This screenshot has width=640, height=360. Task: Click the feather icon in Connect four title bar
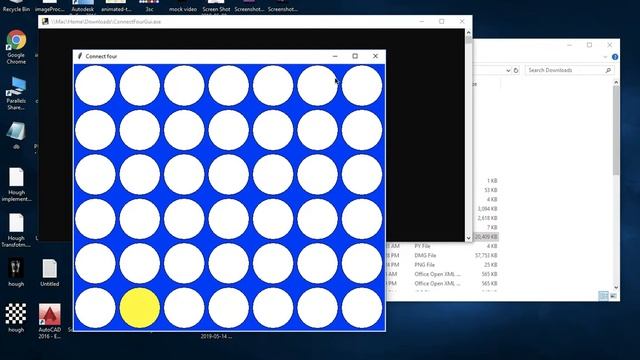80,56
